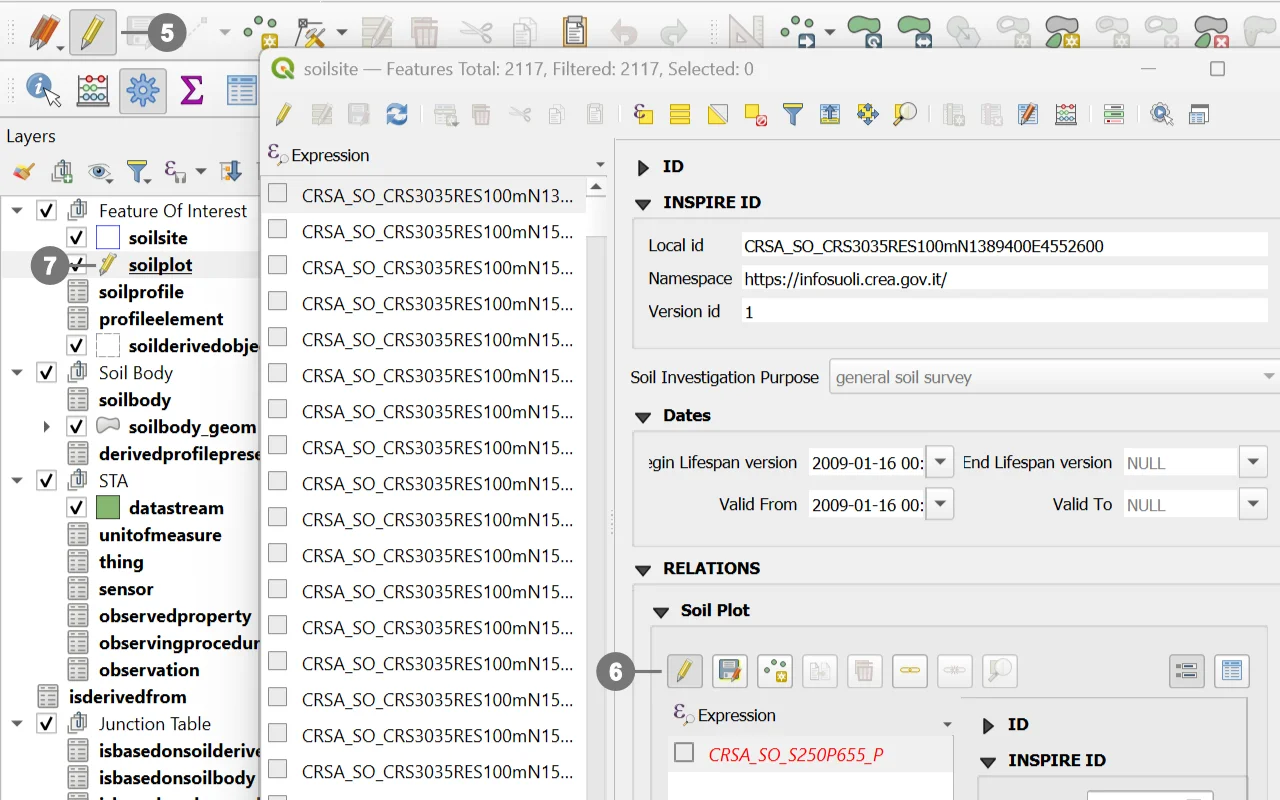
Task: Click add child feature in Soil Plot
Action: point(774,671)
